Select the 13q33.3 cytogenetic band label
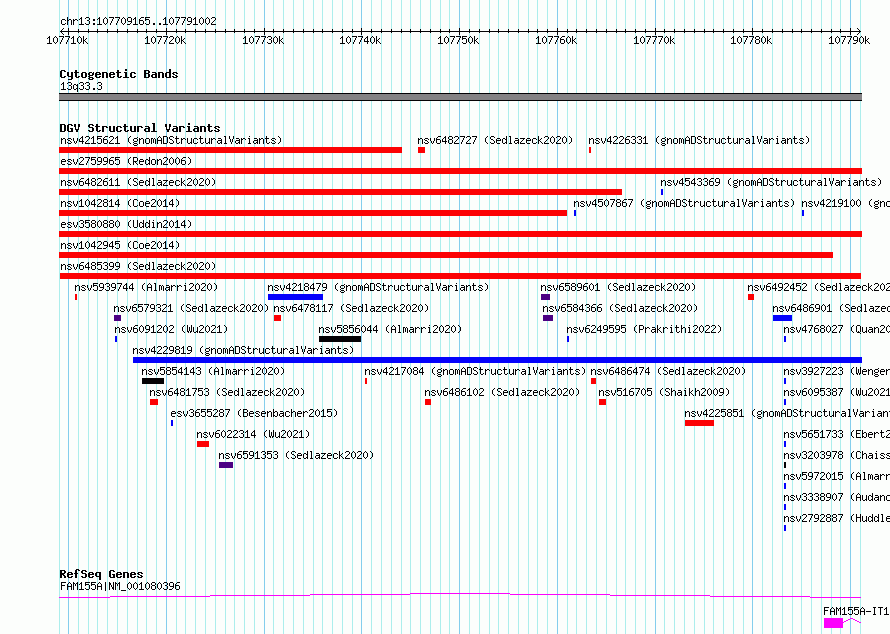 tap(81, 86)
